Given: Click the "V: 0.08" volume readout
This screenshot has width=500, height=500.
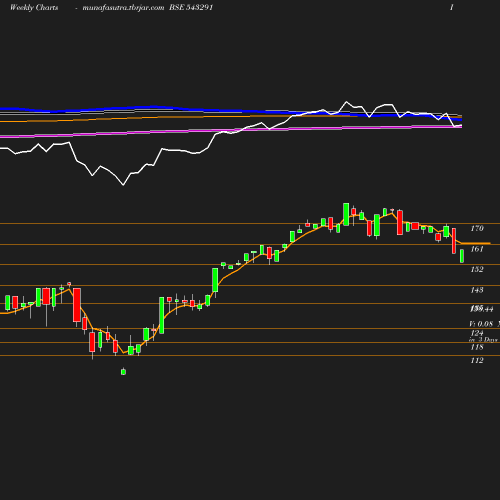Looking at the screenshot, I should pos(481,324).
